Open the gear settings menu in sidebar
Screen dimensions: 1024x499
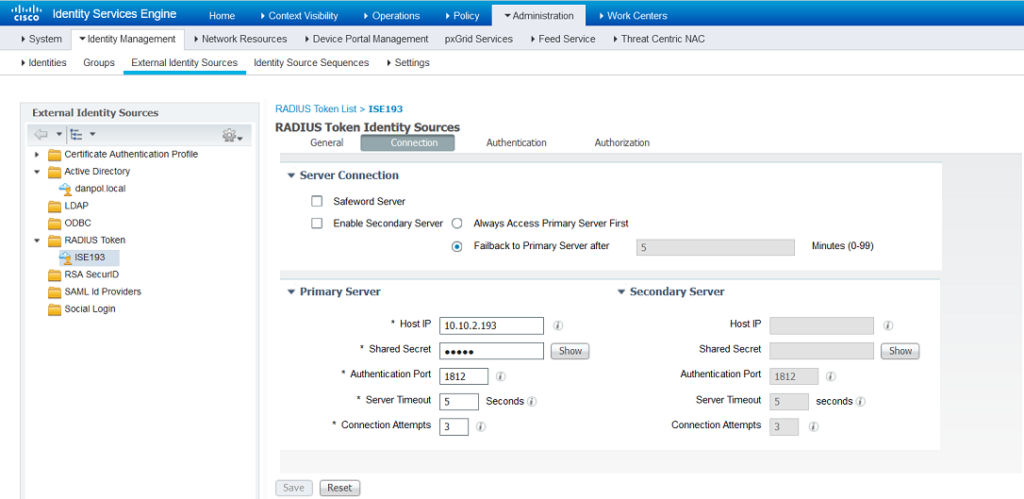click(x=230, y=135)
